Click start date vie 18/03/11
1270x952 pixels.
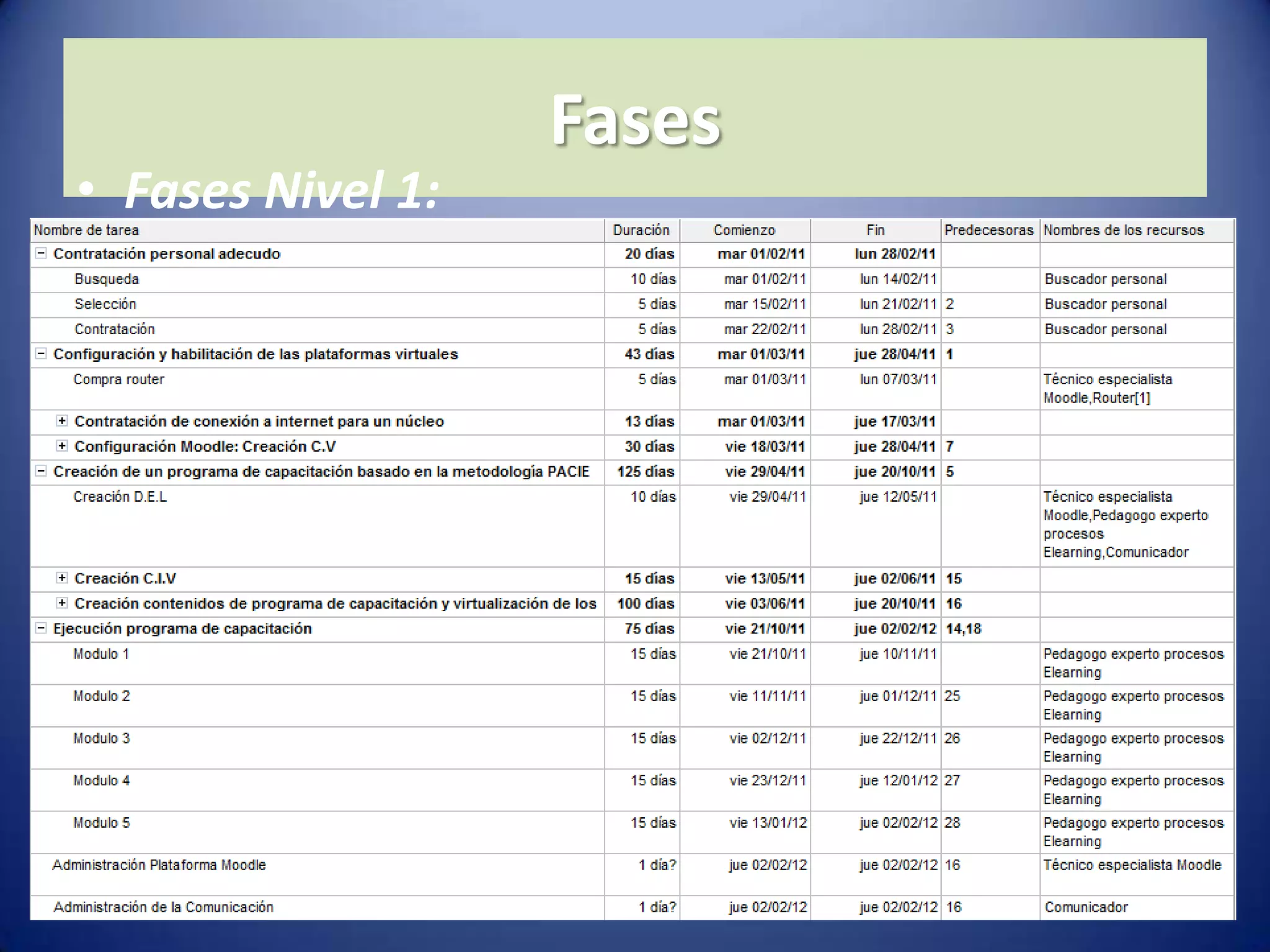pyautogui.click(x=745, y=446)
